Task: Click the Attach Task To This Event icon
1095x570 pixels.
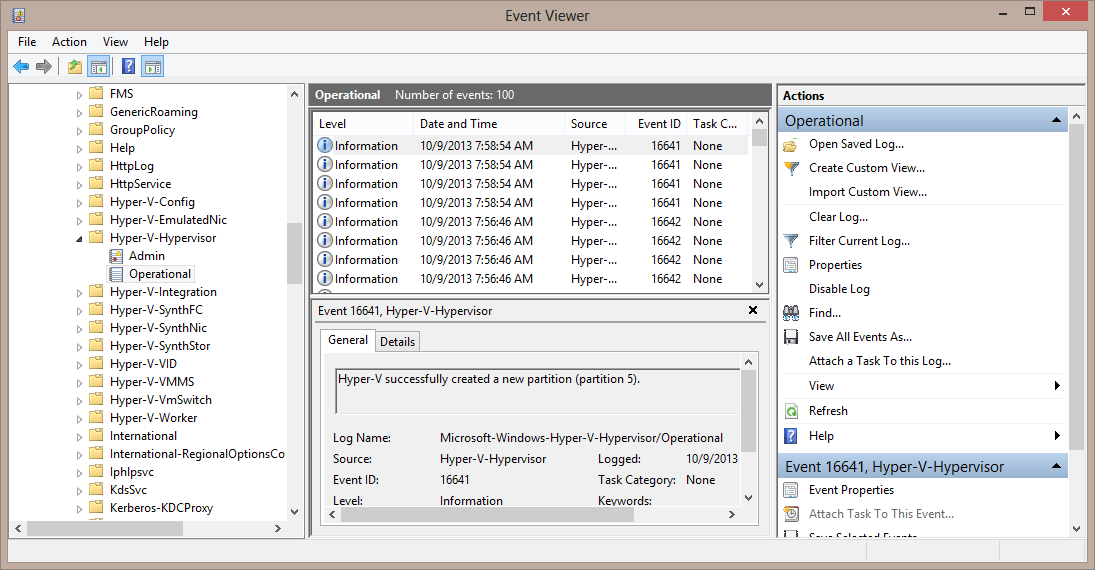Action: [791, 514]
